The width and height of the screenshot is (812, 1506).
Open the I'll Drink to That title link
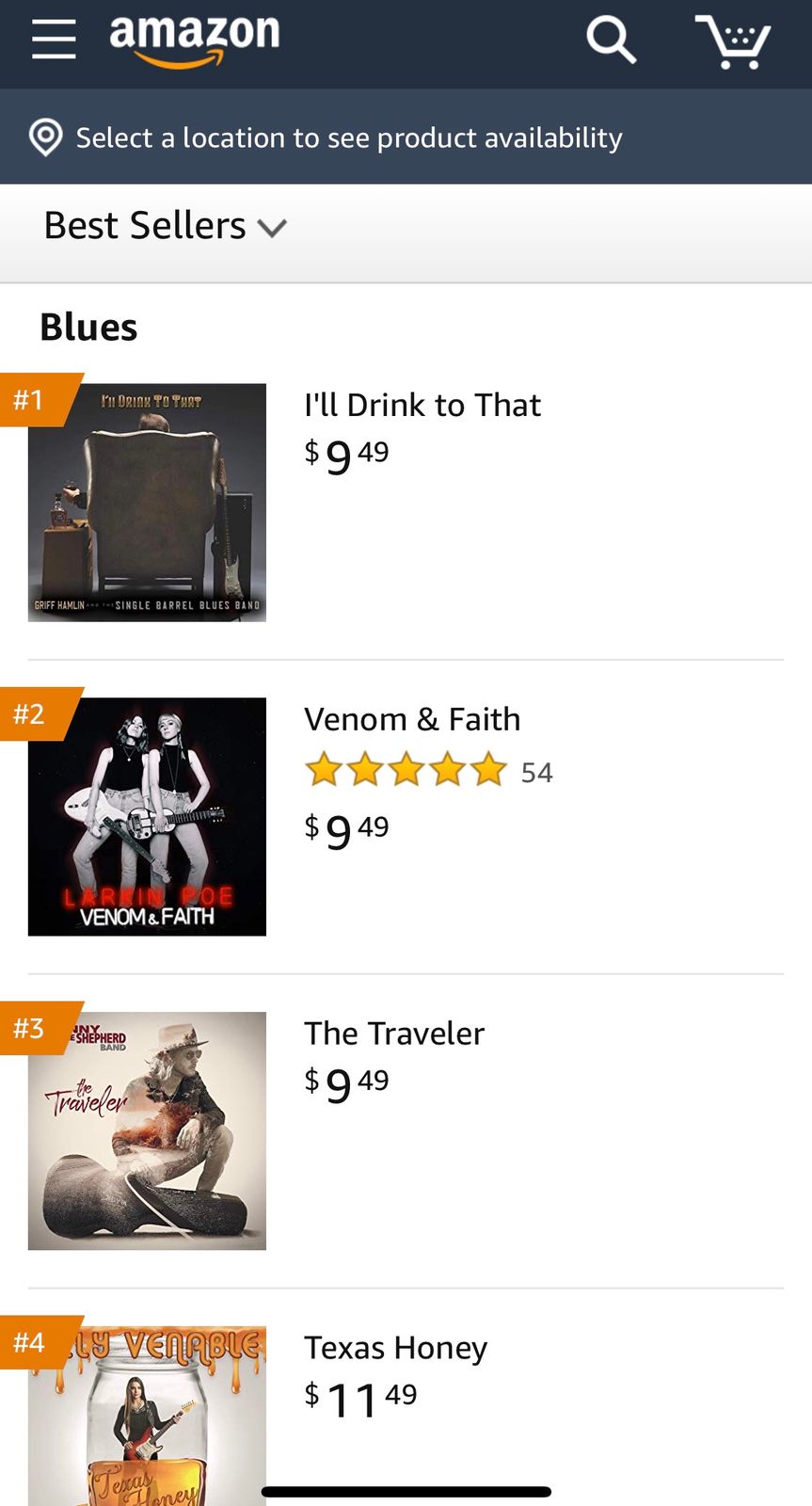pyautogui.click(x=422, y=405)
